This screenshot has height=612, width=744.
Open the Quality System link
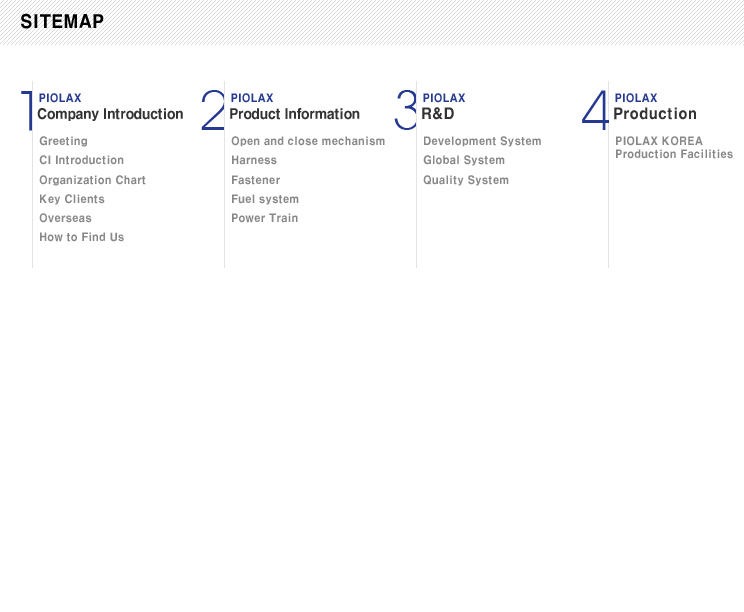pyautogui.click(x=465, y=180)
